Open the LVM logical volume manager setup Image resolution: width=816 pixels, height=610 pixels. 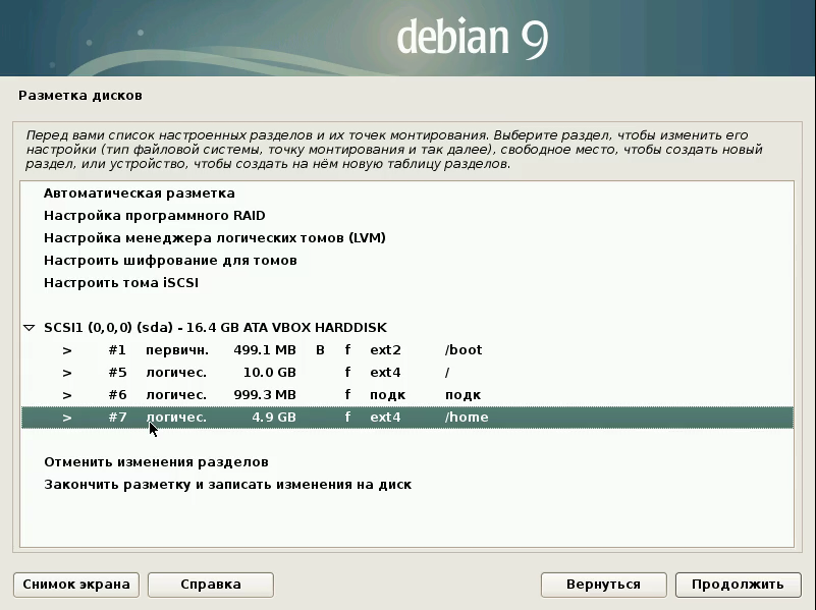pos(214,238)
